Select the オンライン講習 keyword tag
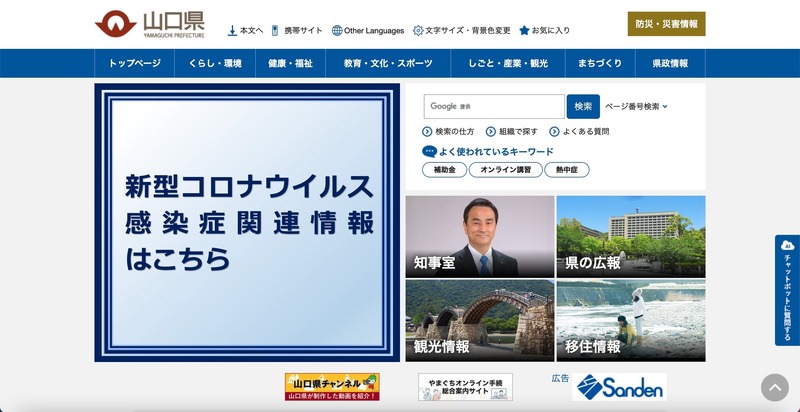800x412 pixels. tap(506, 170)
